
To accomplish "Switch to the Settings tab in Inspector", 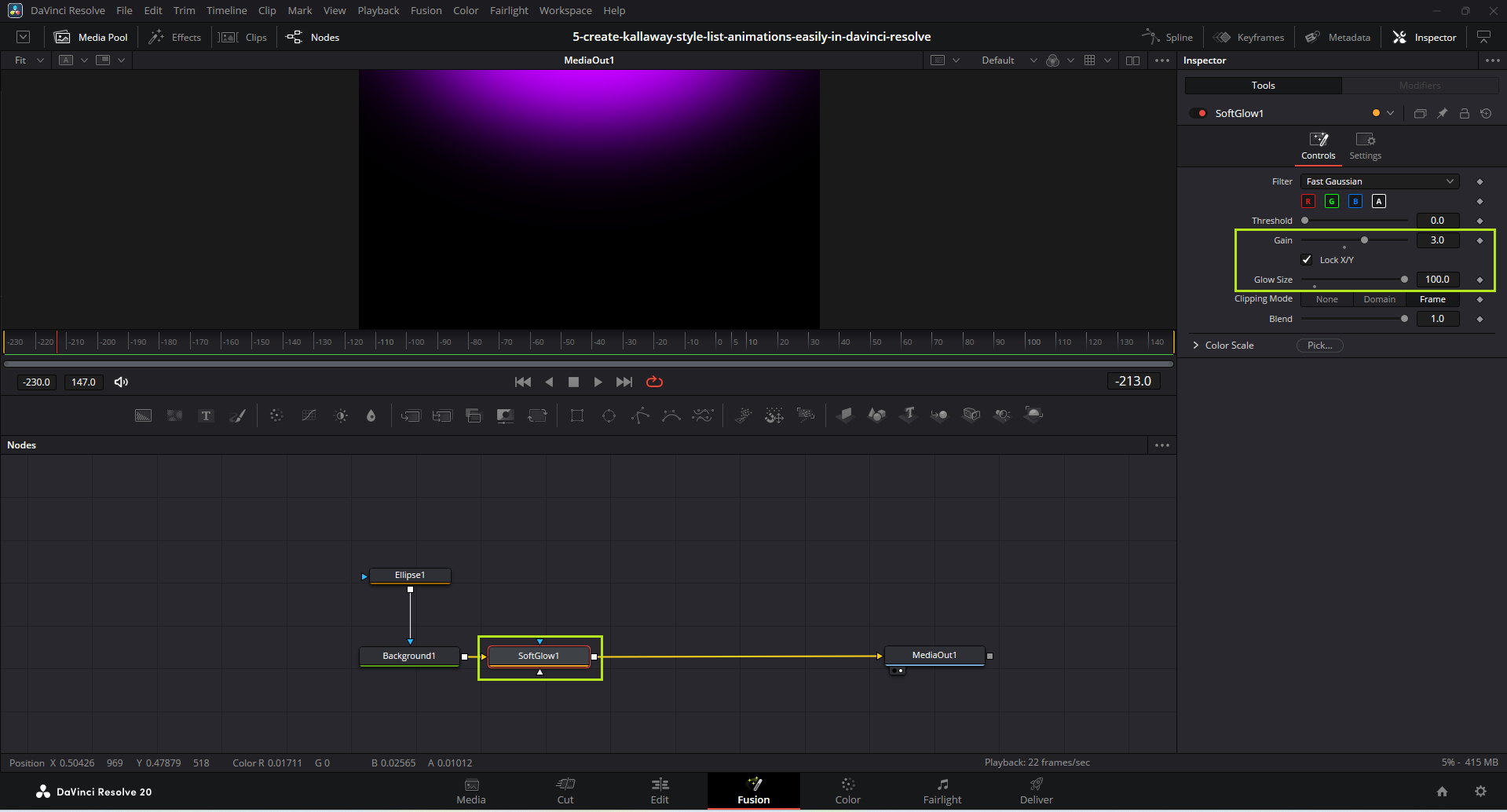I will [x=1365, y=146].
